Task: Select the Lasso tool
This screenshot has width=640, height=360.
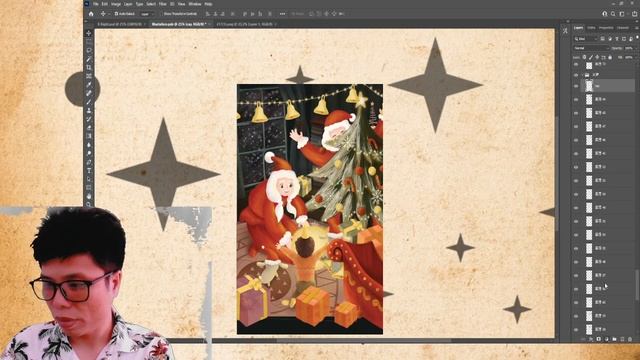Action: point(89,50)
